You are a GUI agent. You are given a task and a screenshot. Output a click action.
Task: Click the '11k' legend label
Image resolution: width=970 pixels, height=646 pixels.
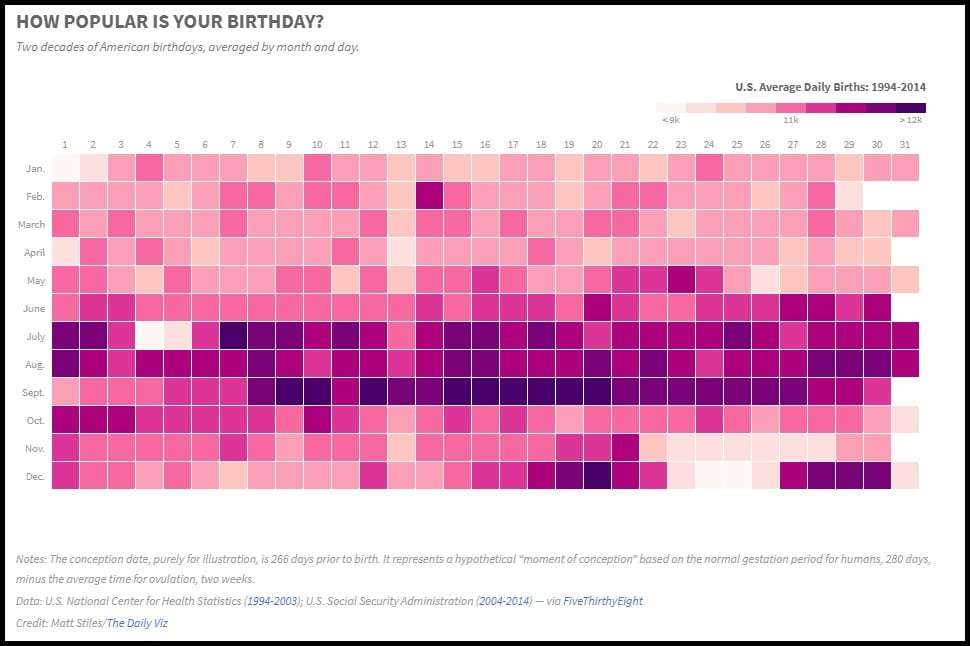(x=790, y=120)
